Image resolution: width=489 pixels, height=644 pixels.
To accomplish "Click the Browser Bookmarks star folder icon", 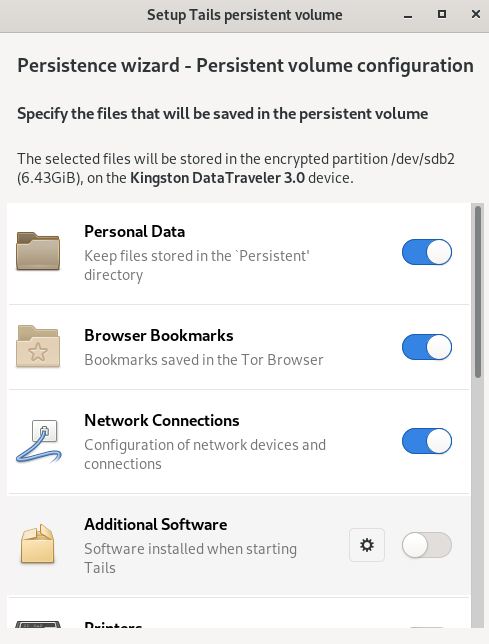I will (x=38, y=346).
